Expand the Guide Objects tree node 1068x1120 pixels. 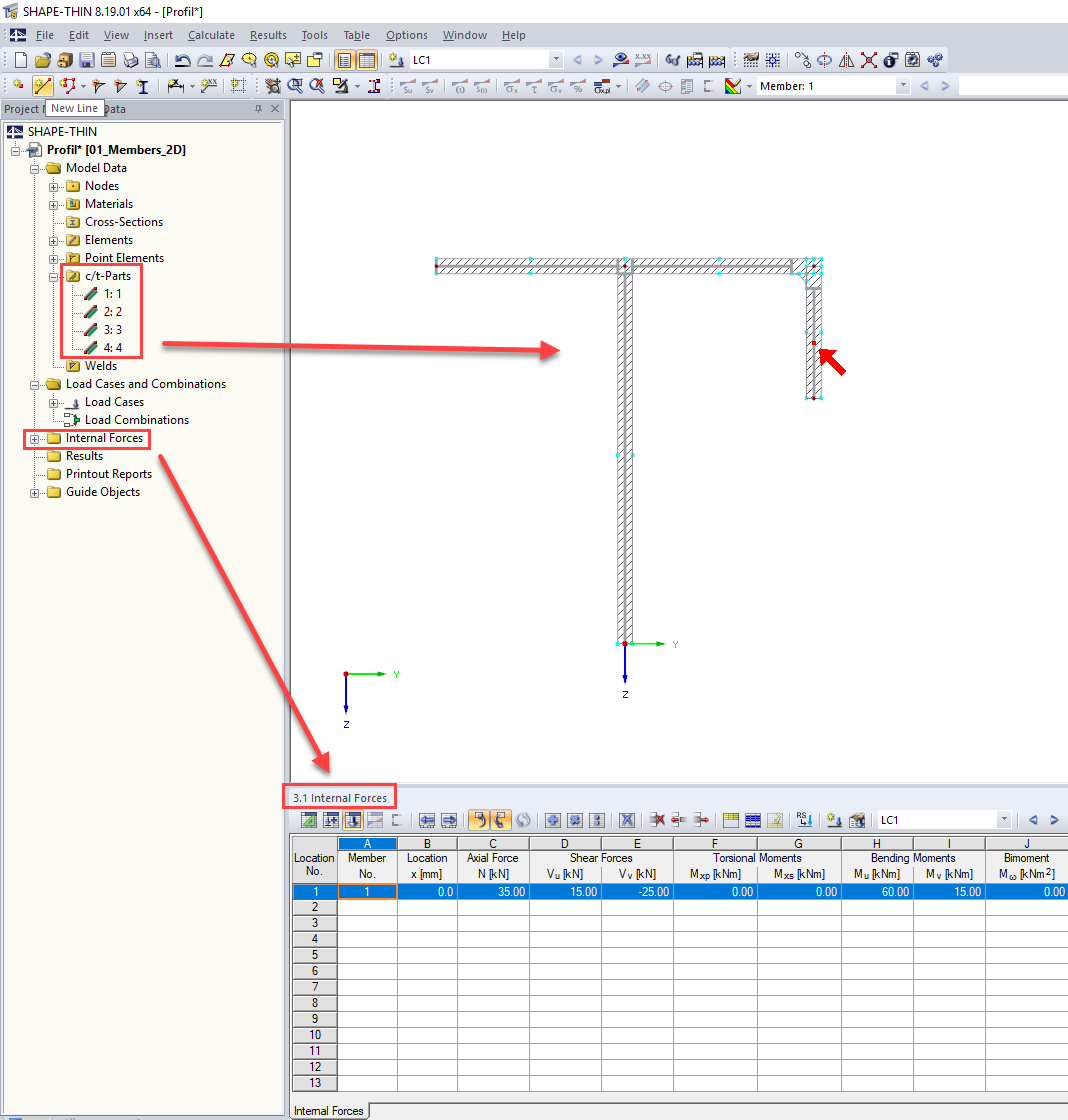click(34, 493)
